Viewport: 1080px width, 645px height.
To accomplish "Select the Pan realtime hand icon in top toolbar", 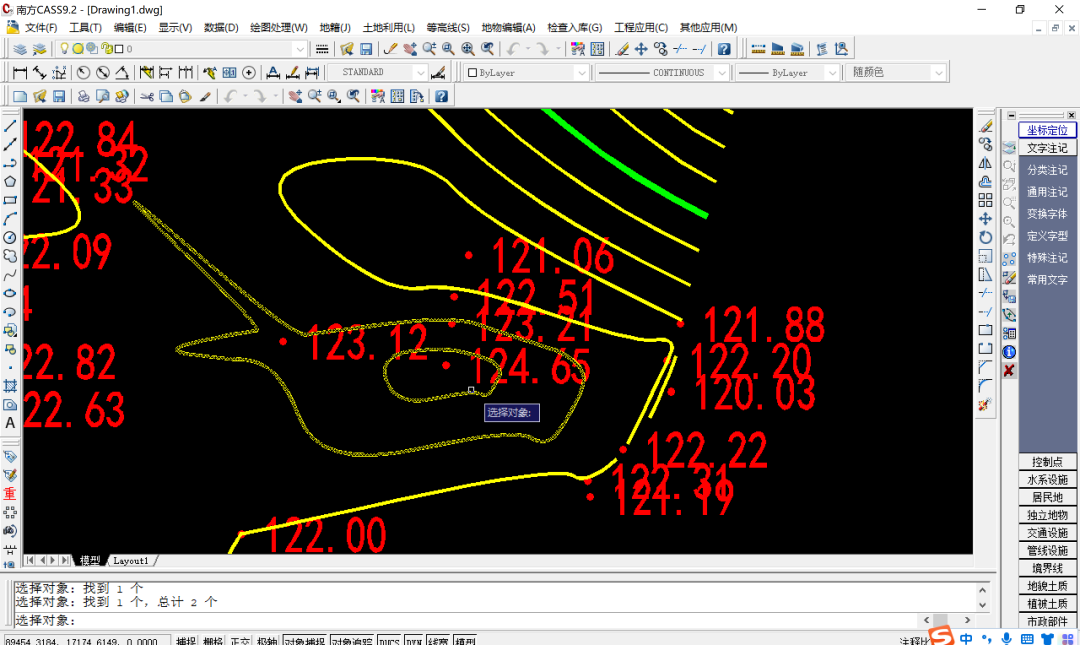I will click(410, 49).
